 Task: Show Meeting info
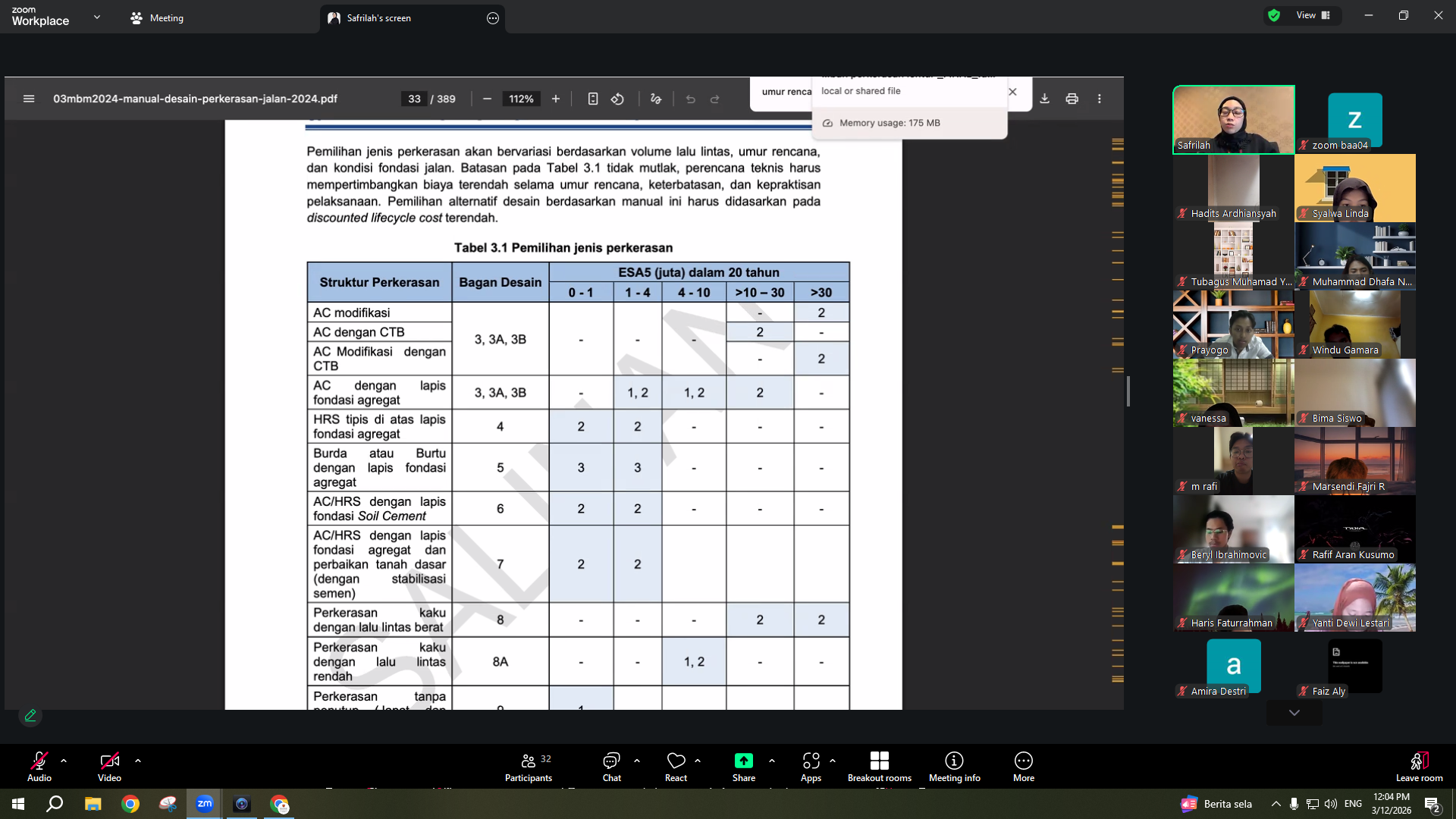tap(954, 766)
